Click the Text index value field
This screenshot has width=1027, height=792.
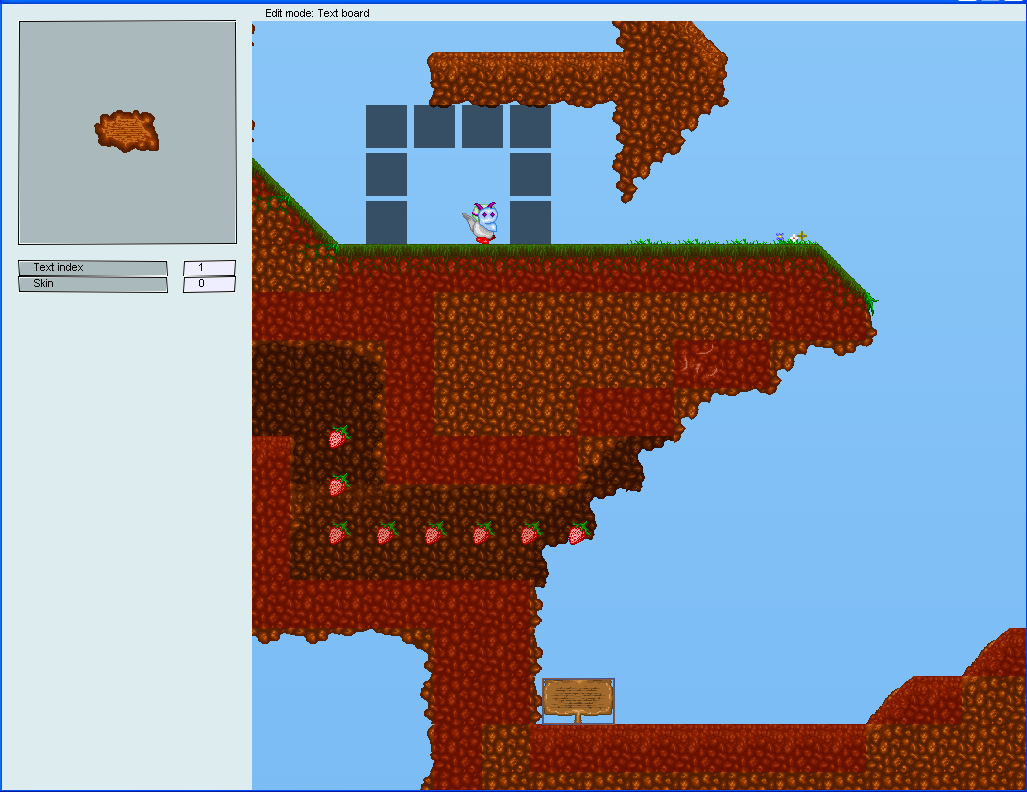coord(209,268)
